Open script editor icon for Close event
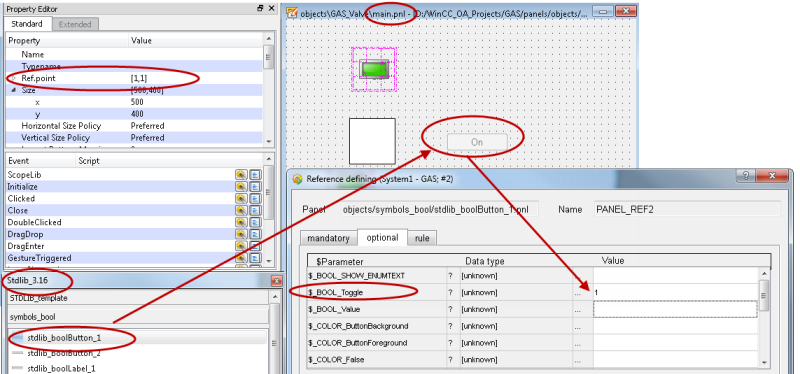 coord(255,210)
